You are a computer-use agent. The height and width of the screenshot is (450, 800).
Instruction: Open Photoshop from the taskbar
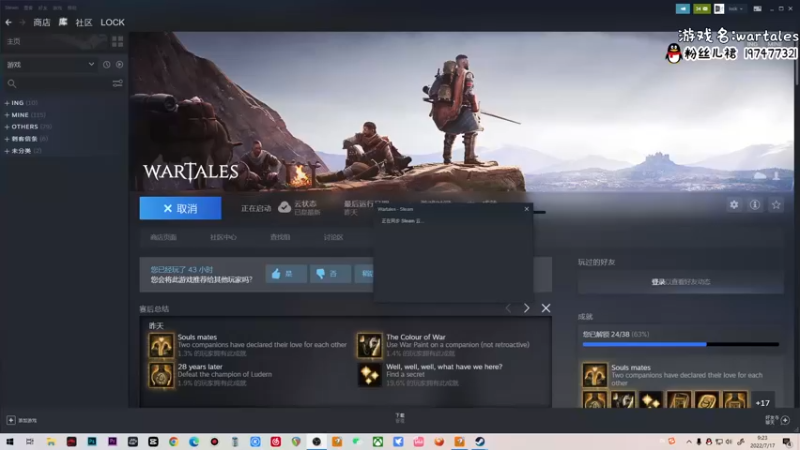point(92,441)
